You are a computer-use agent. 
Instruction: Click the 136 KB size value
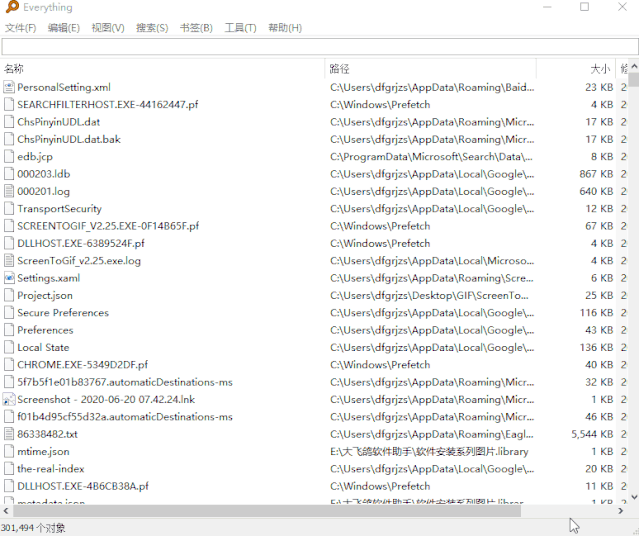(x=596, y=347)
